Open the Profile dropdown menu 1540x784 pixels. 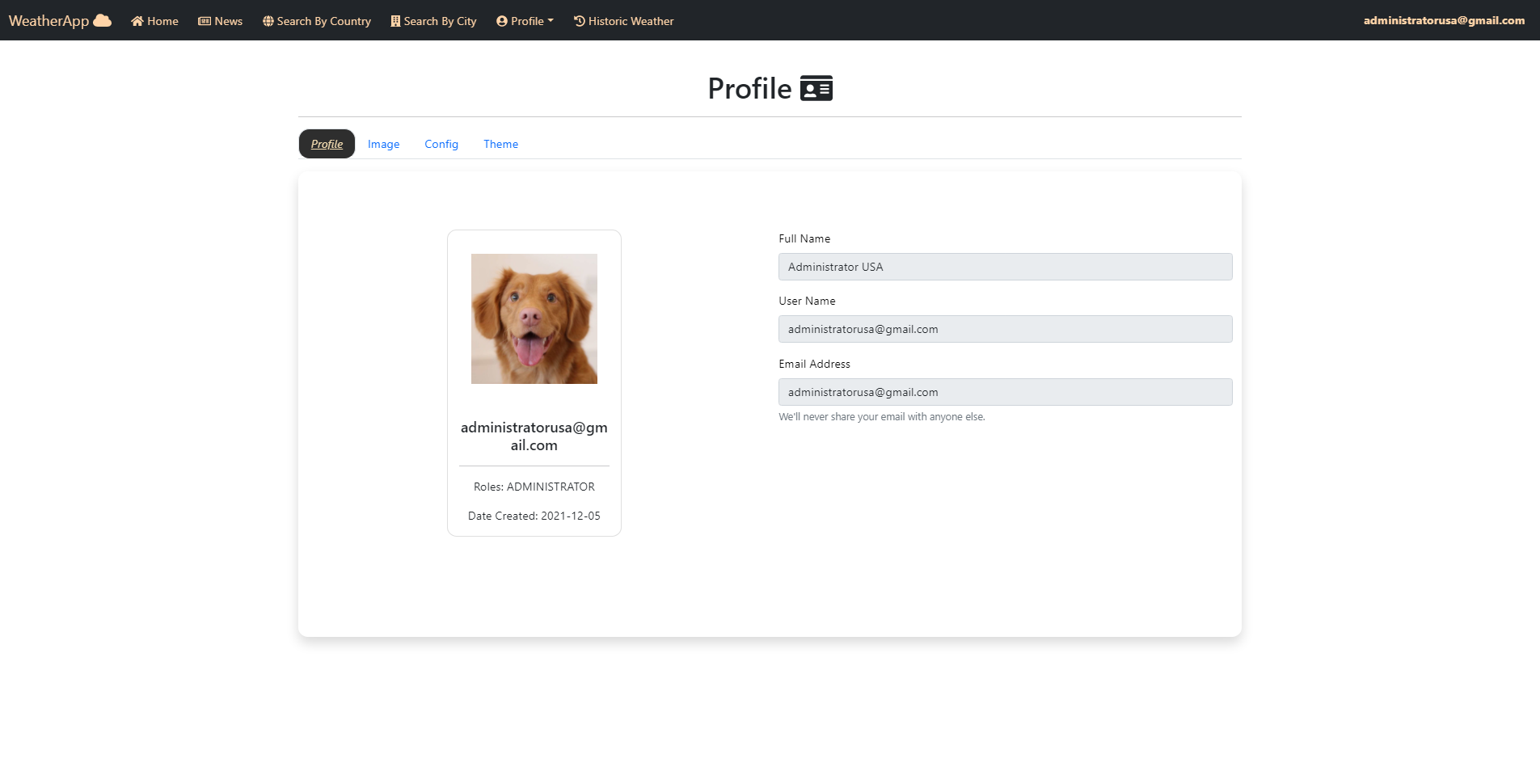pos(525,21)
